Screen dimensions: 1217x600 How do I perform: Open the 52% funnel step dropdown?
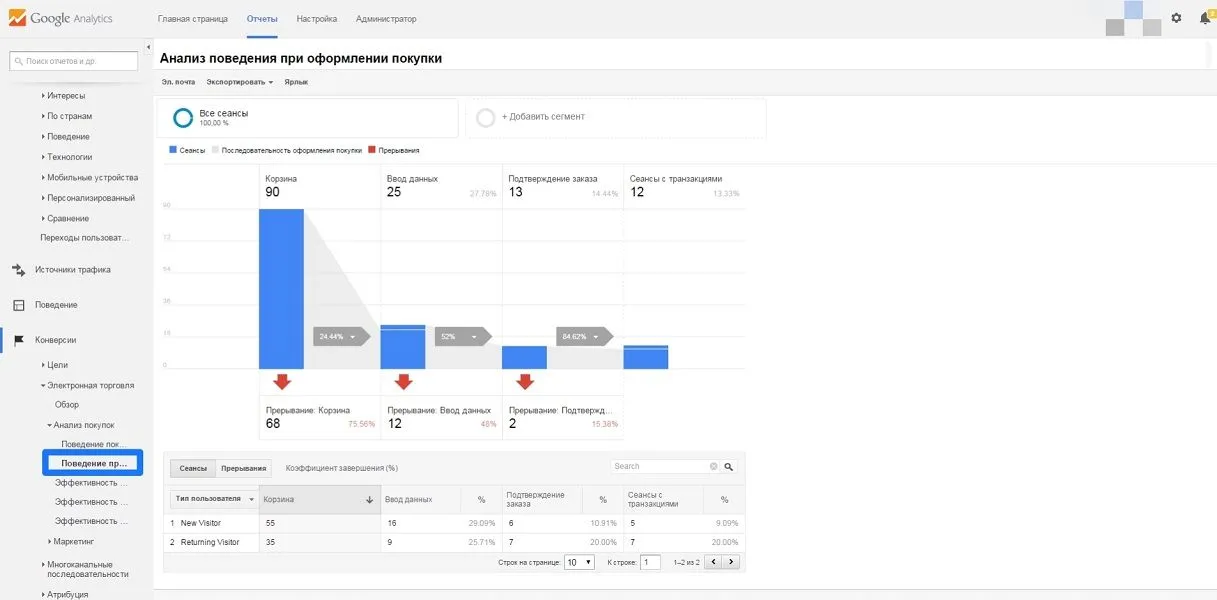point(463,337)
